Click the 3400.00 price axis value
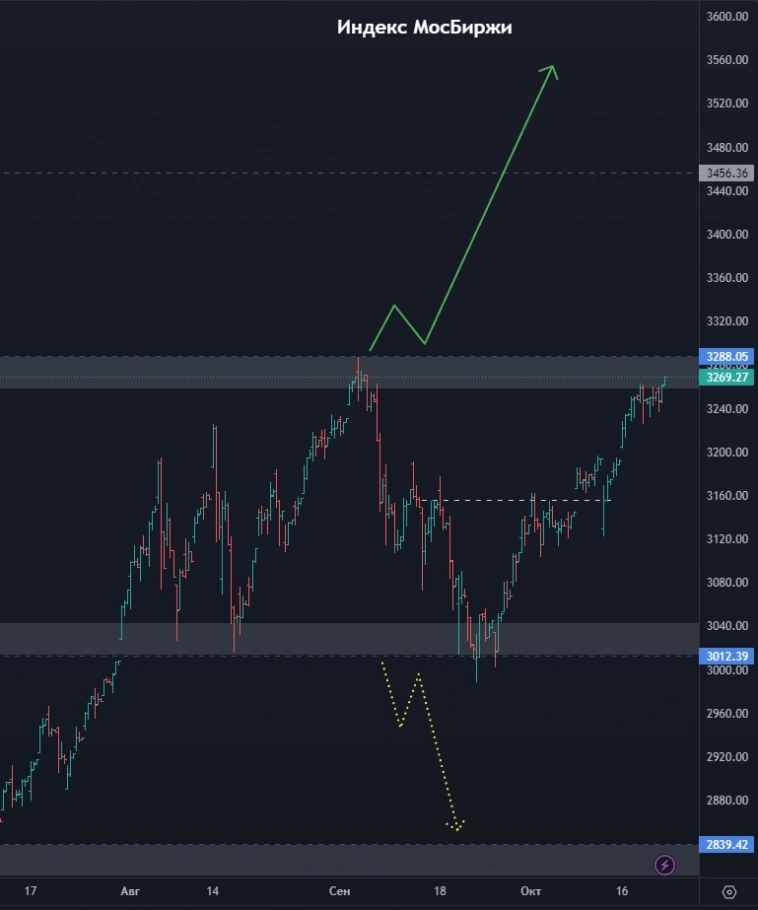 [727, 234]
